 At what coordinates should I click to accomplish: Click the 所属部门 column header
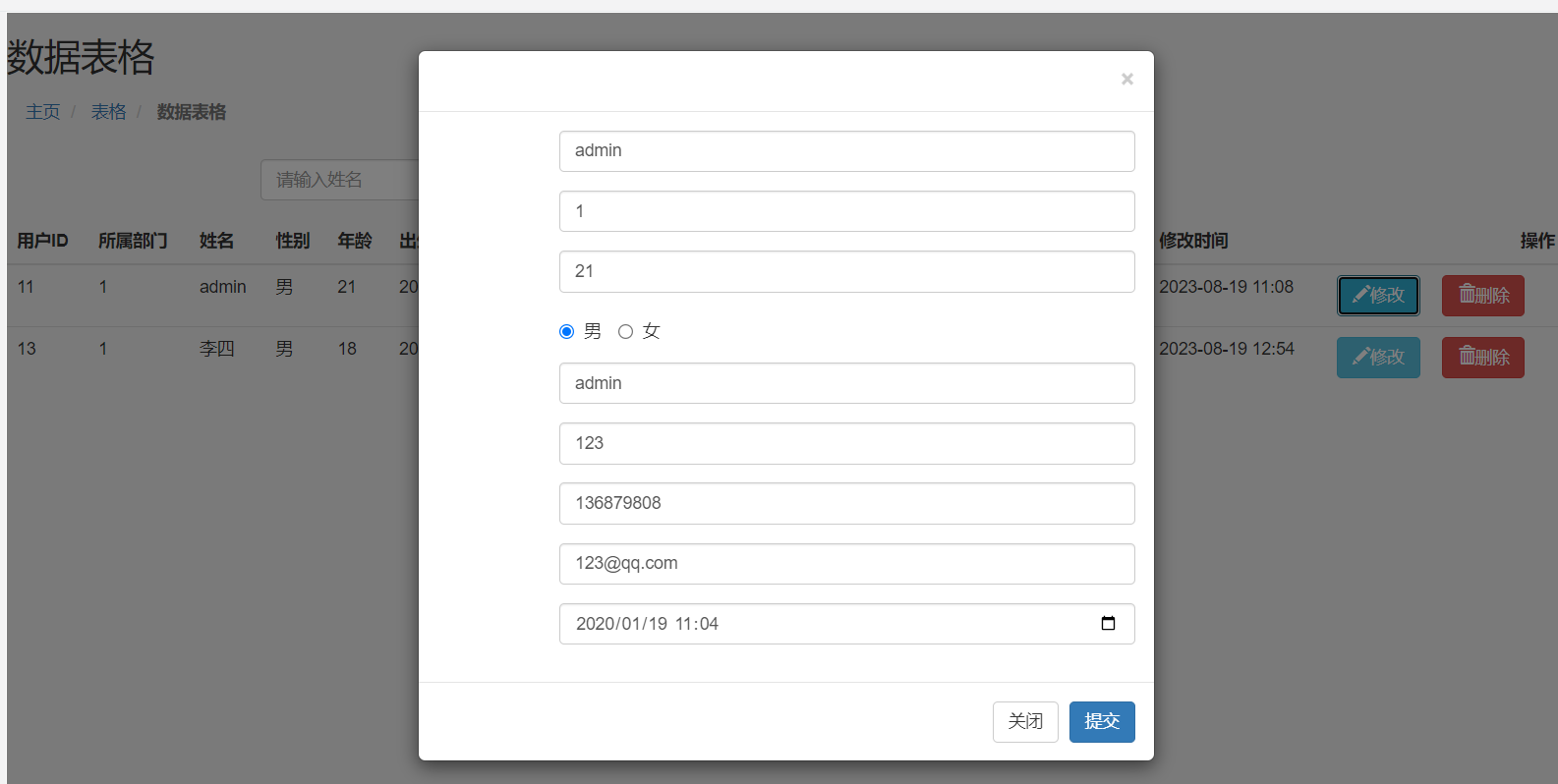point(133,241)
